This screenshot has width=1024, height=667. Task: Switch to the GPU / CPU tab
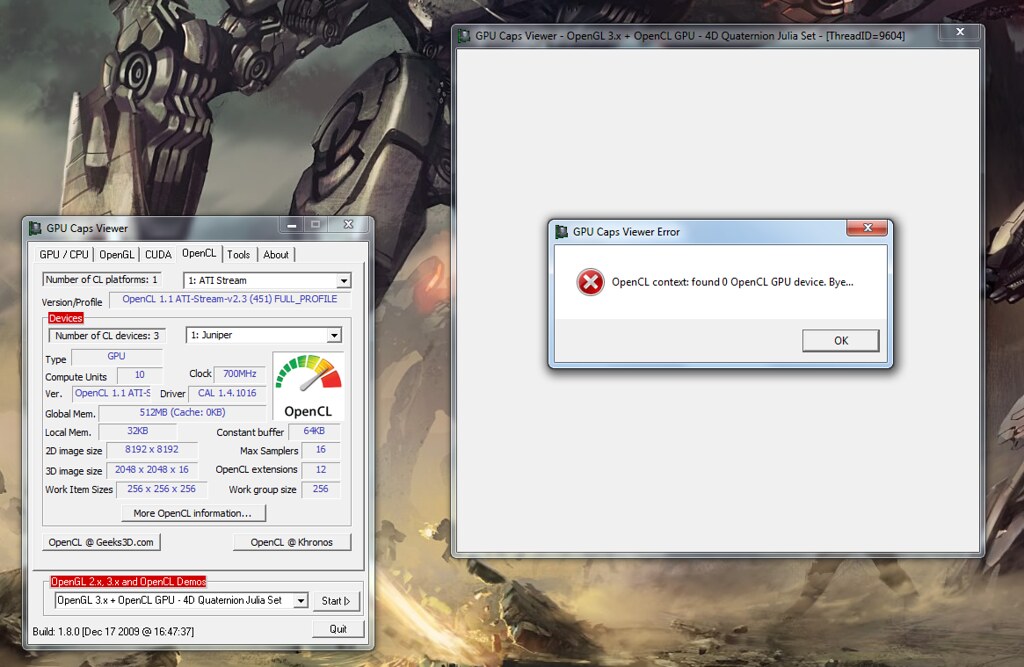pos(63,255)
